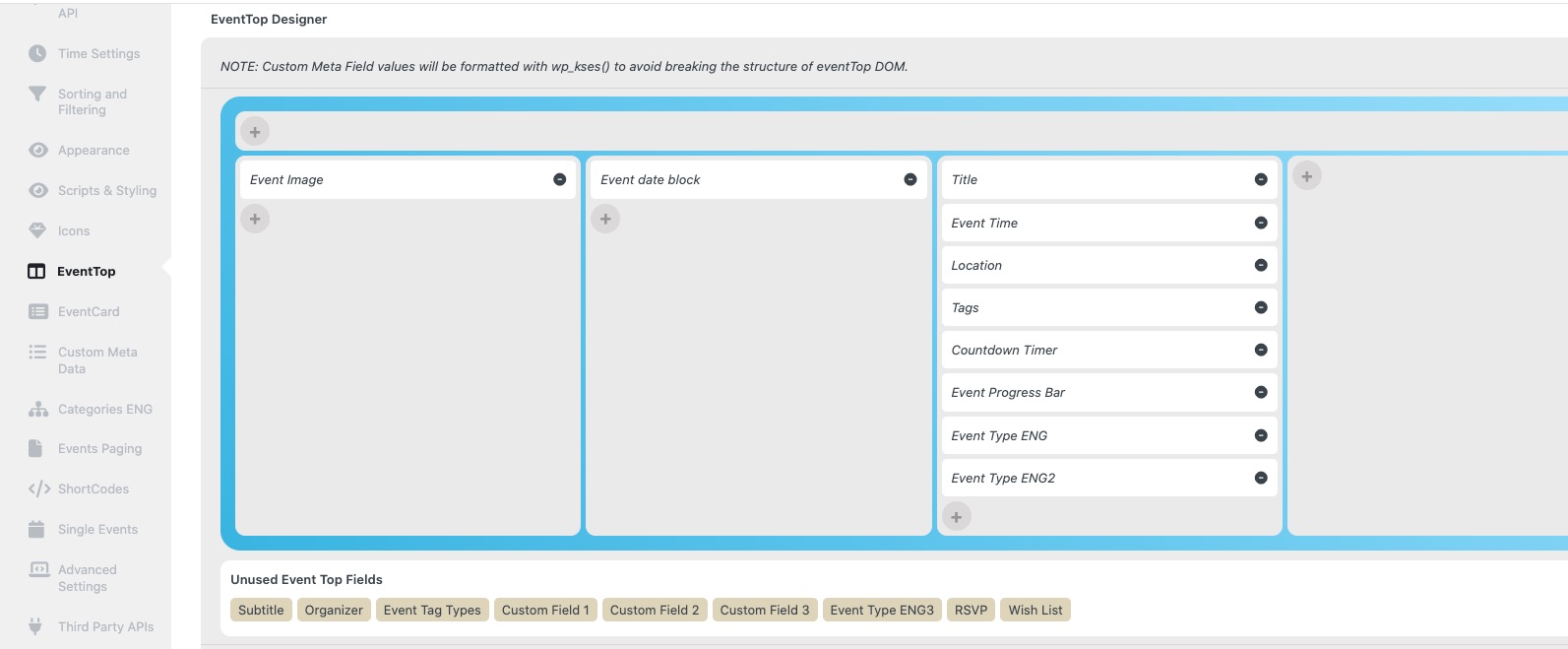Go to Appearance settings
This screenshot has width=1568, height=649.
[94, 150]
